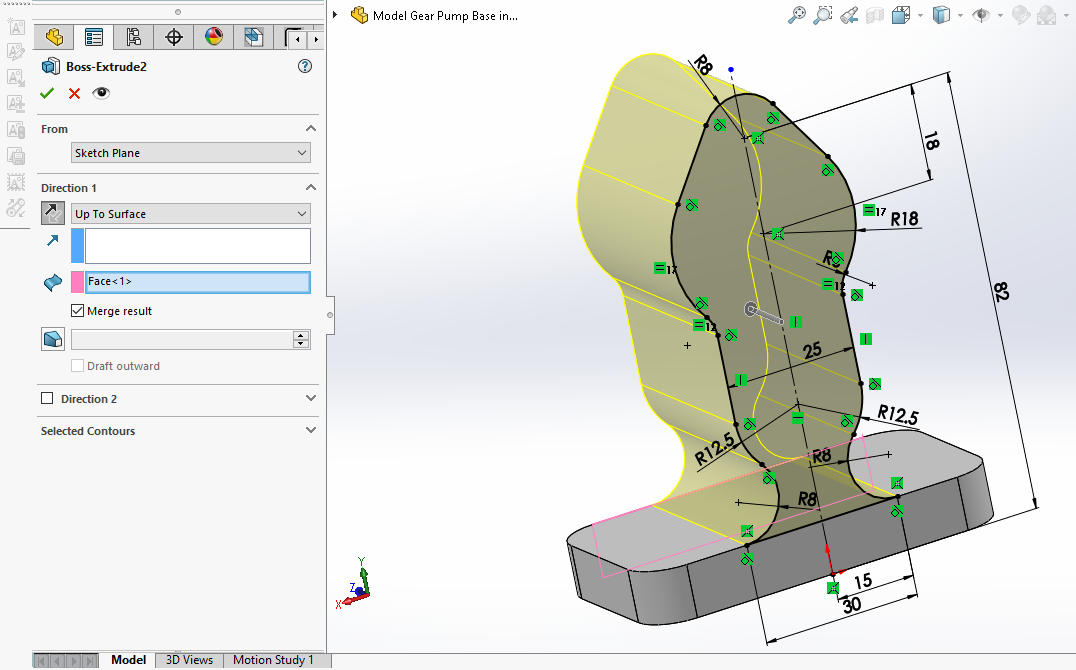The width and height of the screenshot is (1076, 670).
Task: Open the Up To Surface end condition dropdown
Action: pos(191,214)
